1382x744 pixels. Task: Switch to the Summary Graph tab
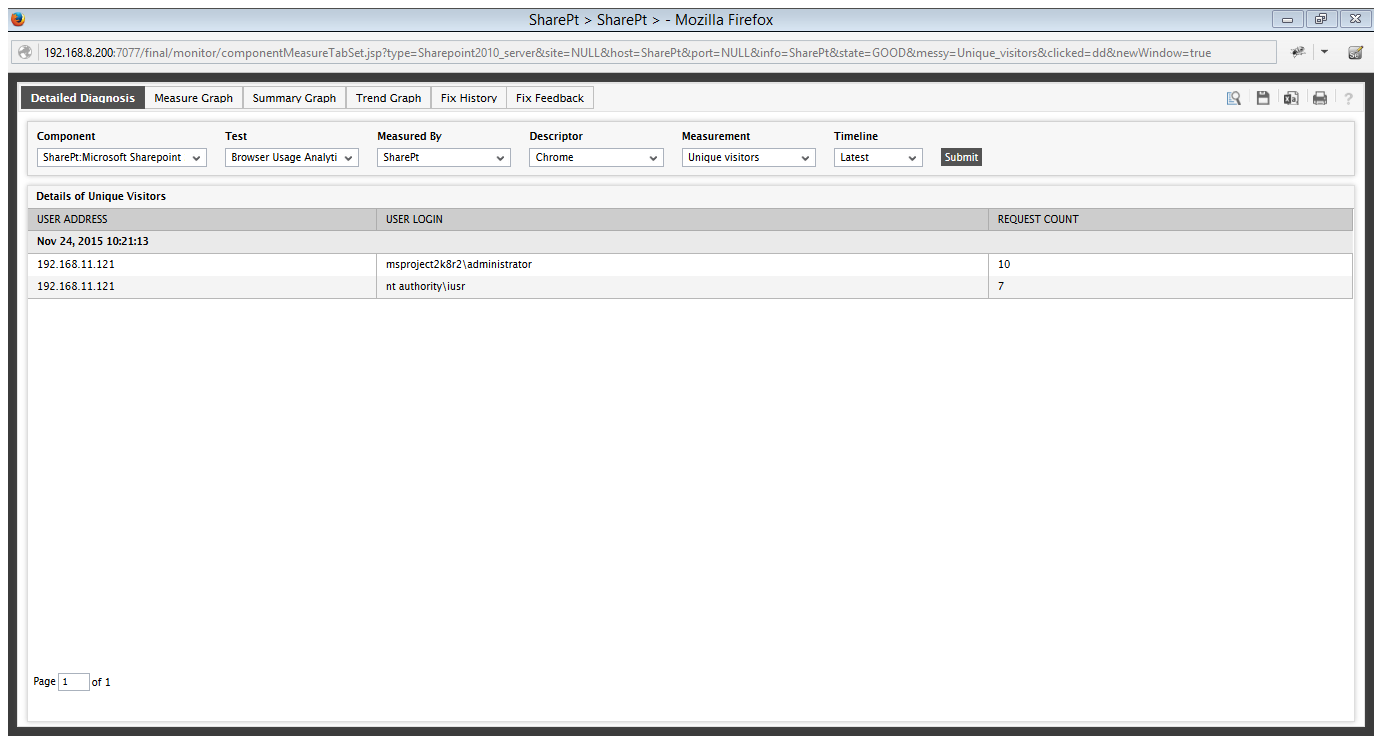point(294,98)
